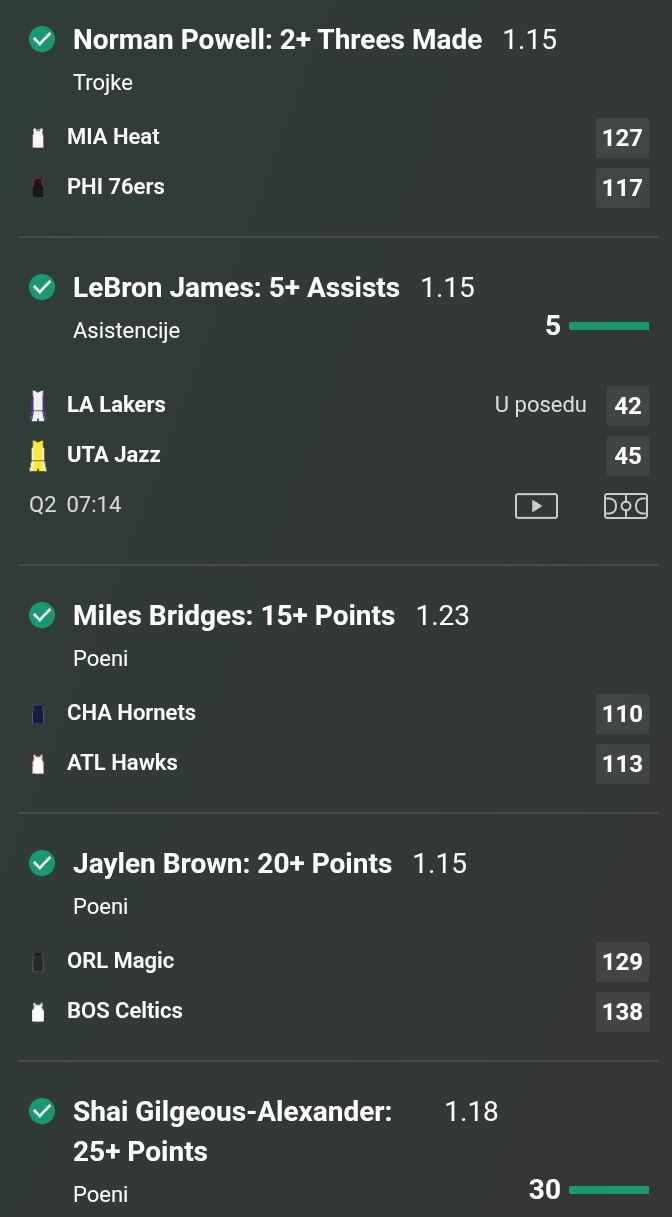The image size is (672, 1217).
Task: Open the court match tracker icon
Action: [626, 506]
